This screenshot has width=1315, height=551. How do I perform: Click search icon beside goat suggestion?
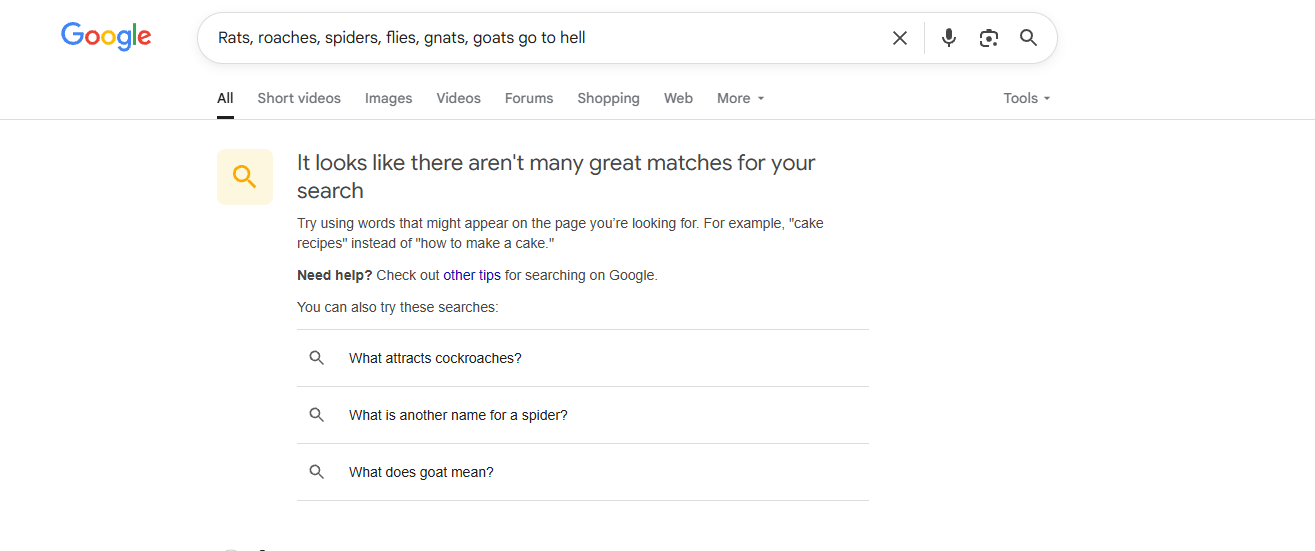tap(317, 472)
